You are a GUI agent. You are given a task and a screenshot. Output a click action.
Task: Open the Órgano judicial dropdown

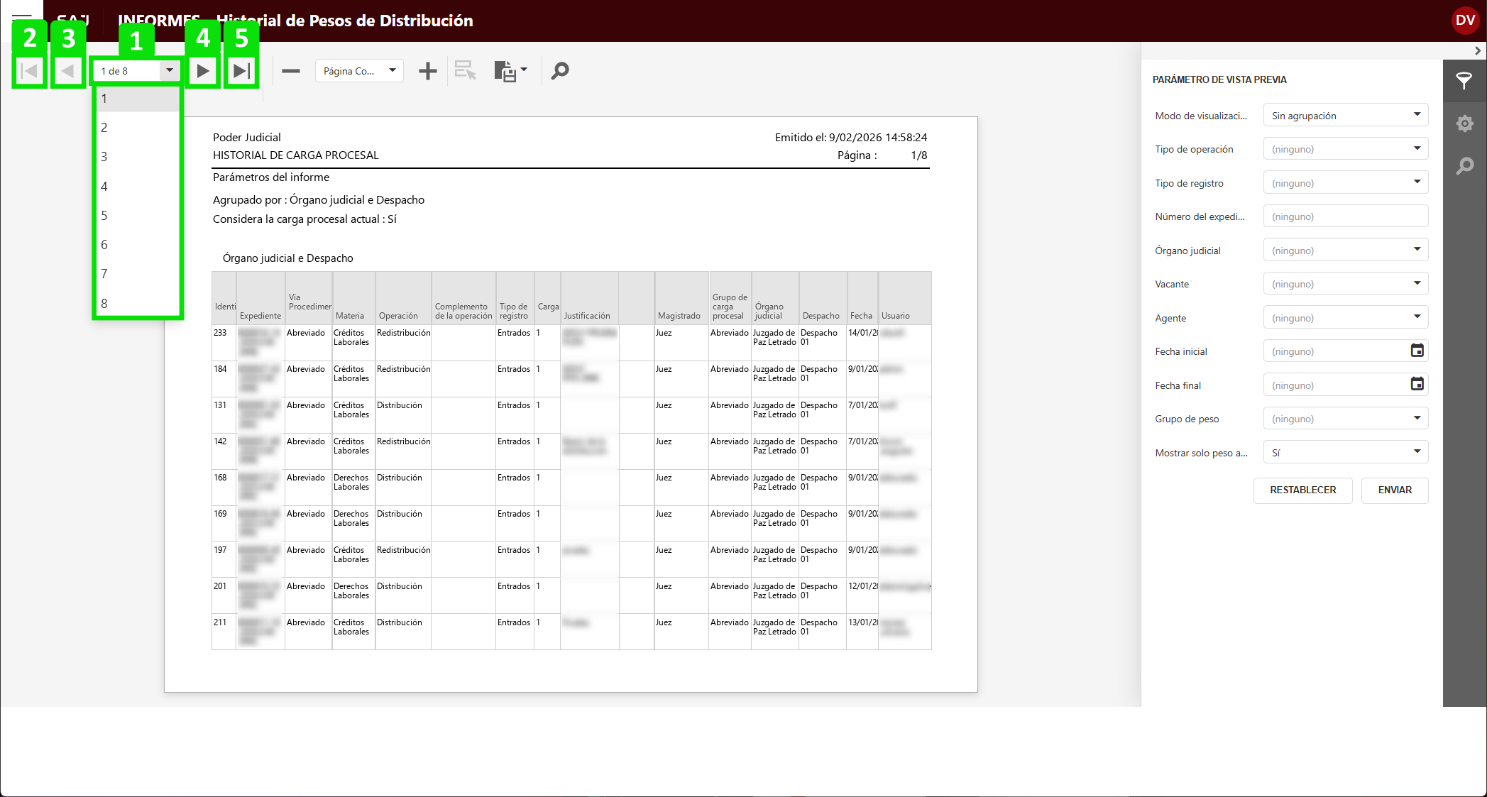click(x=1345, y=250)
